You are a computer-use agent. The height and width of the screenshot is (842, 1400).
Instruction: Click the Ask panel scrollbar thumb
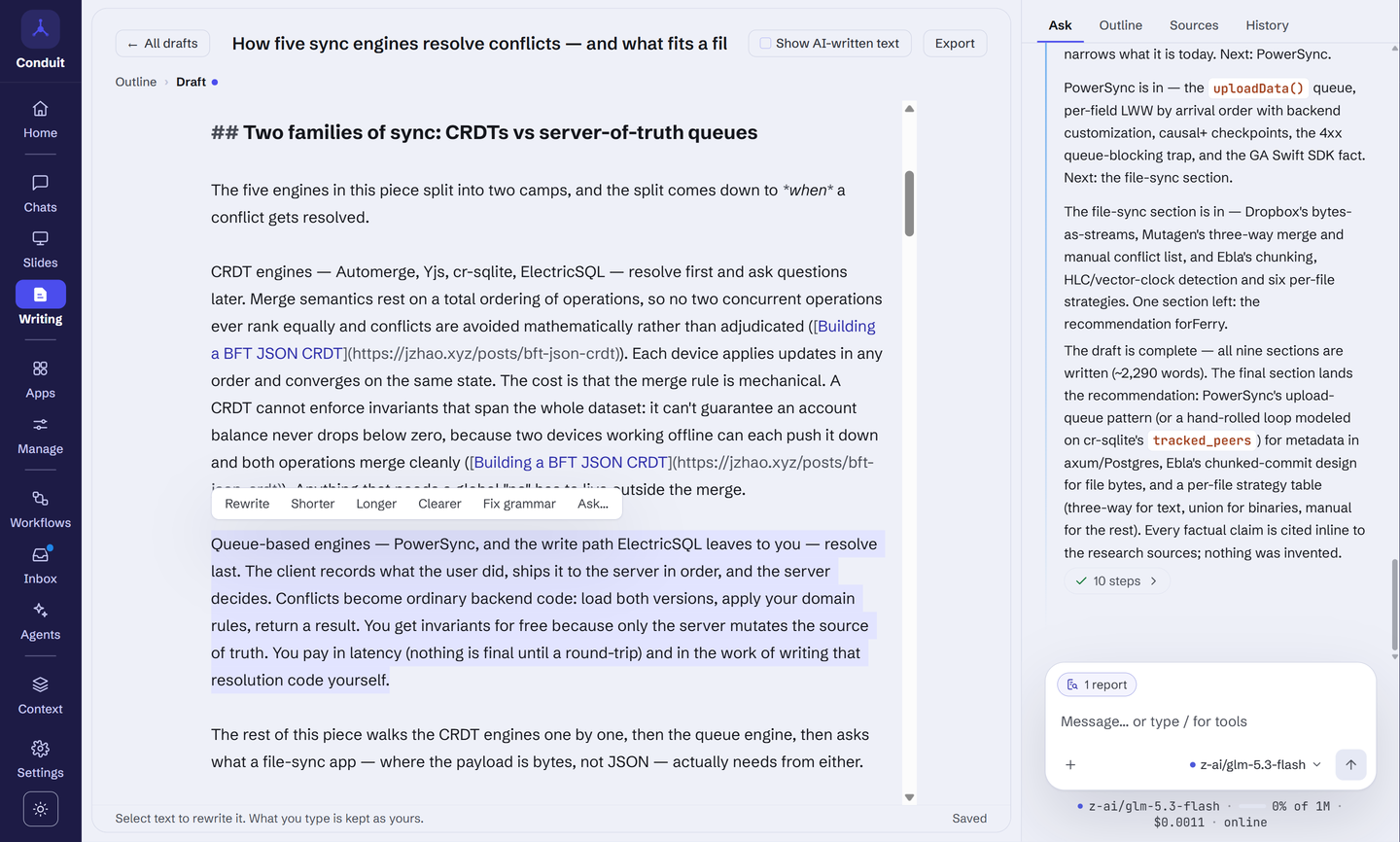[1395, 604]
